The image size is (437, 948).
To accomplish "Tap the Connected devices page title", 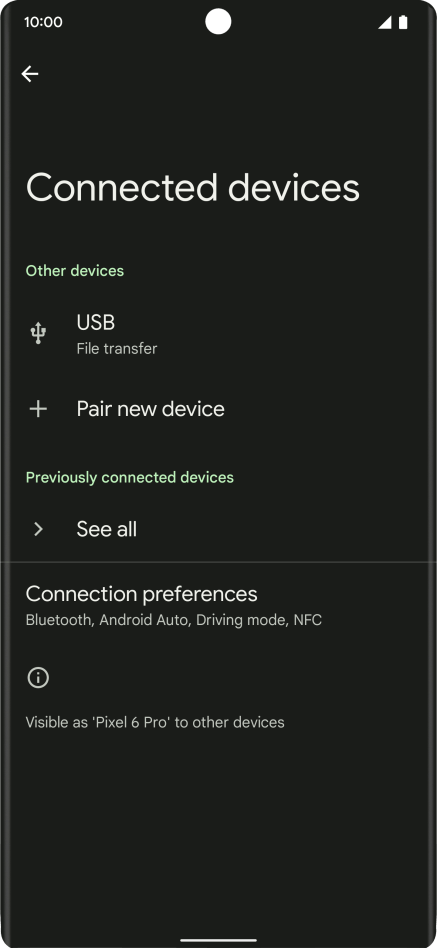I will (x=193, y=187).
